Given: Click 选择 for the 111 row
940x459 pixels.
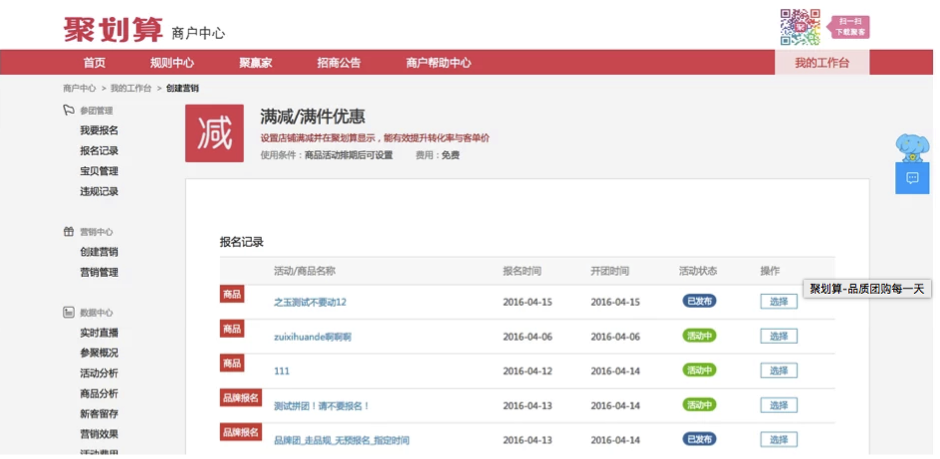Looking at the screenshot, I should 779,371.
